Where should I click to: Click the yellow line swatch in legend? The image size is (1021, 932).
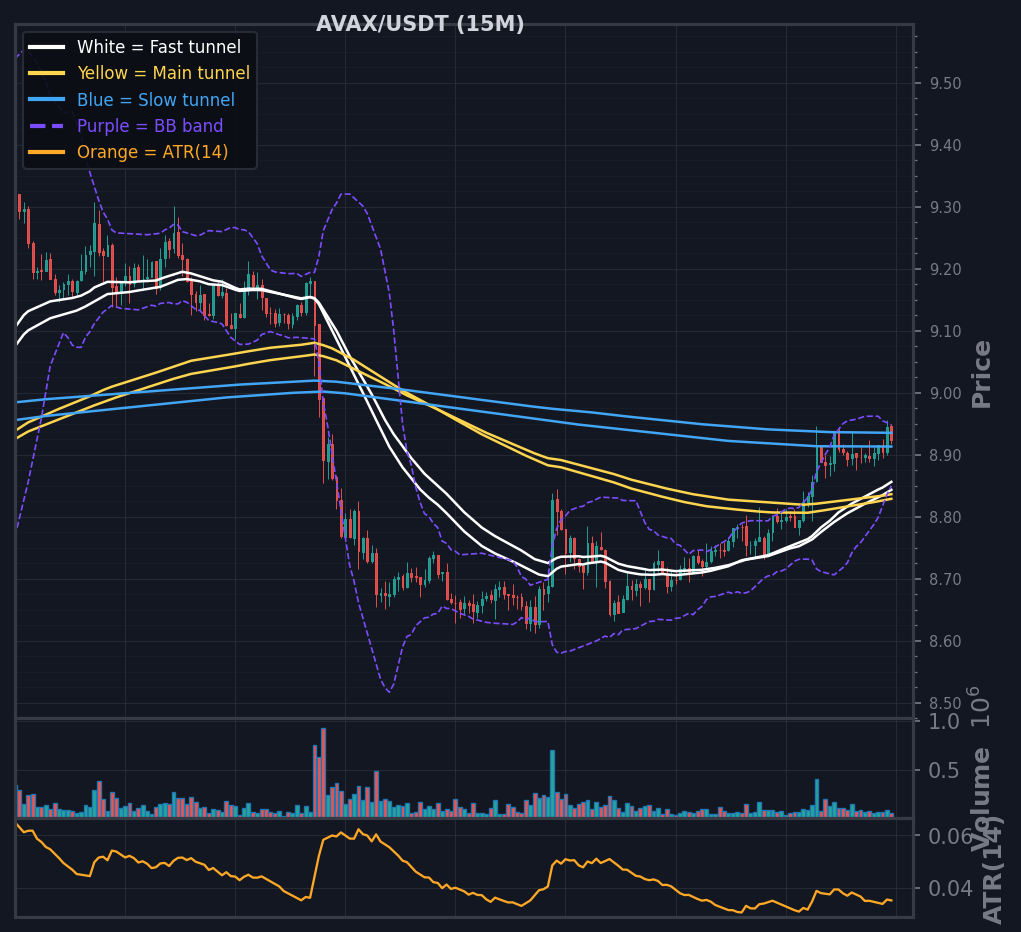pyautogui.click(x=47, y=73)
